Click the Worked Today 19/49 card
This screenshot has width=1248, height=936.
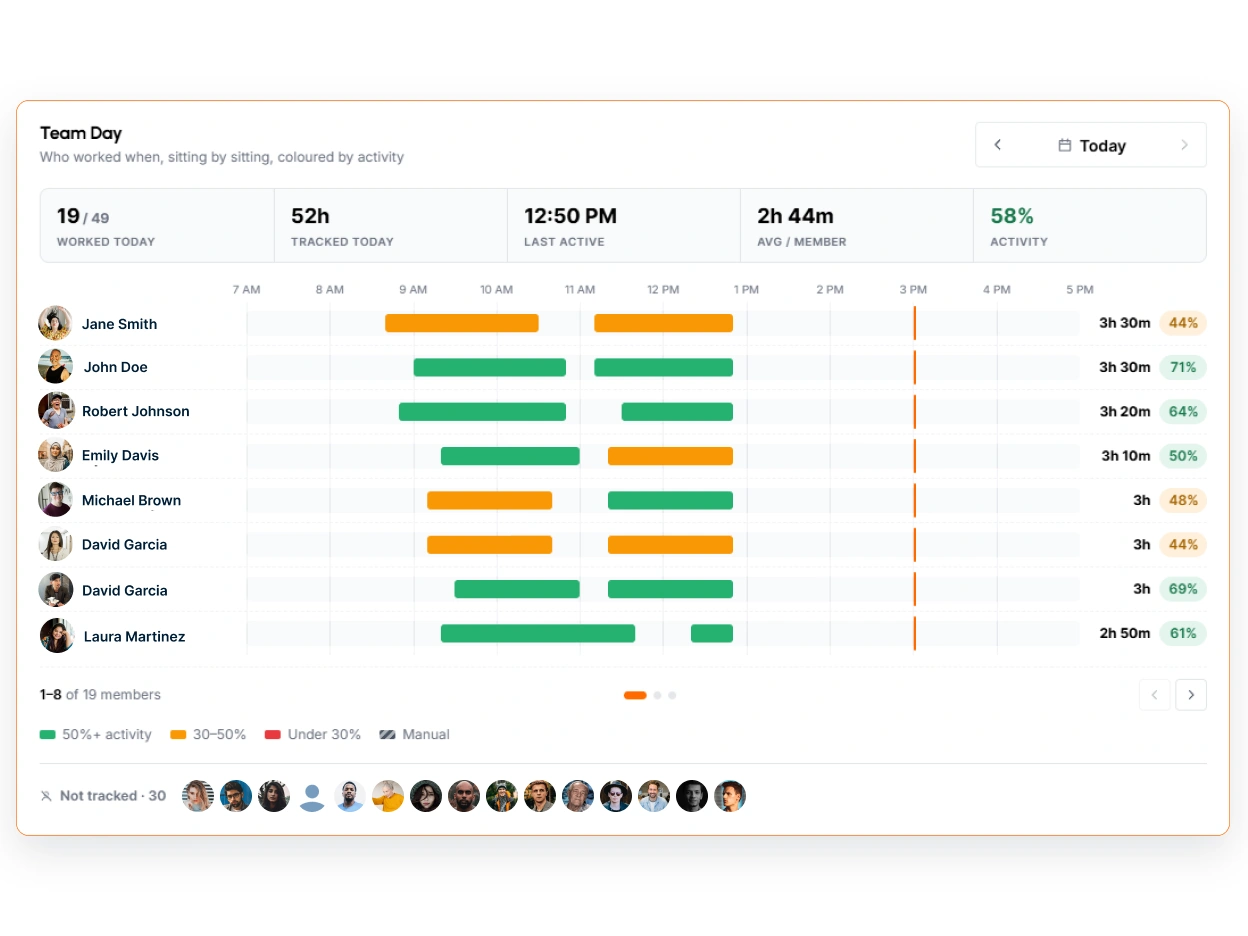point(157,226)
